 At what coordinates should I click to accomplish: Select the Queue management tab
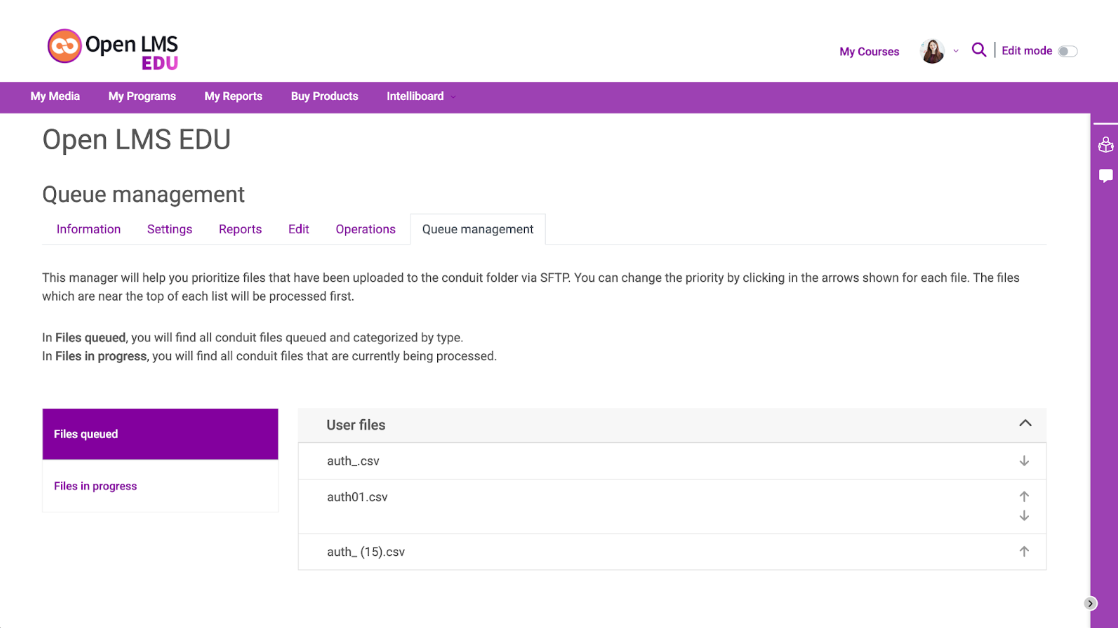pyautogui.click(x=478, y=230)
